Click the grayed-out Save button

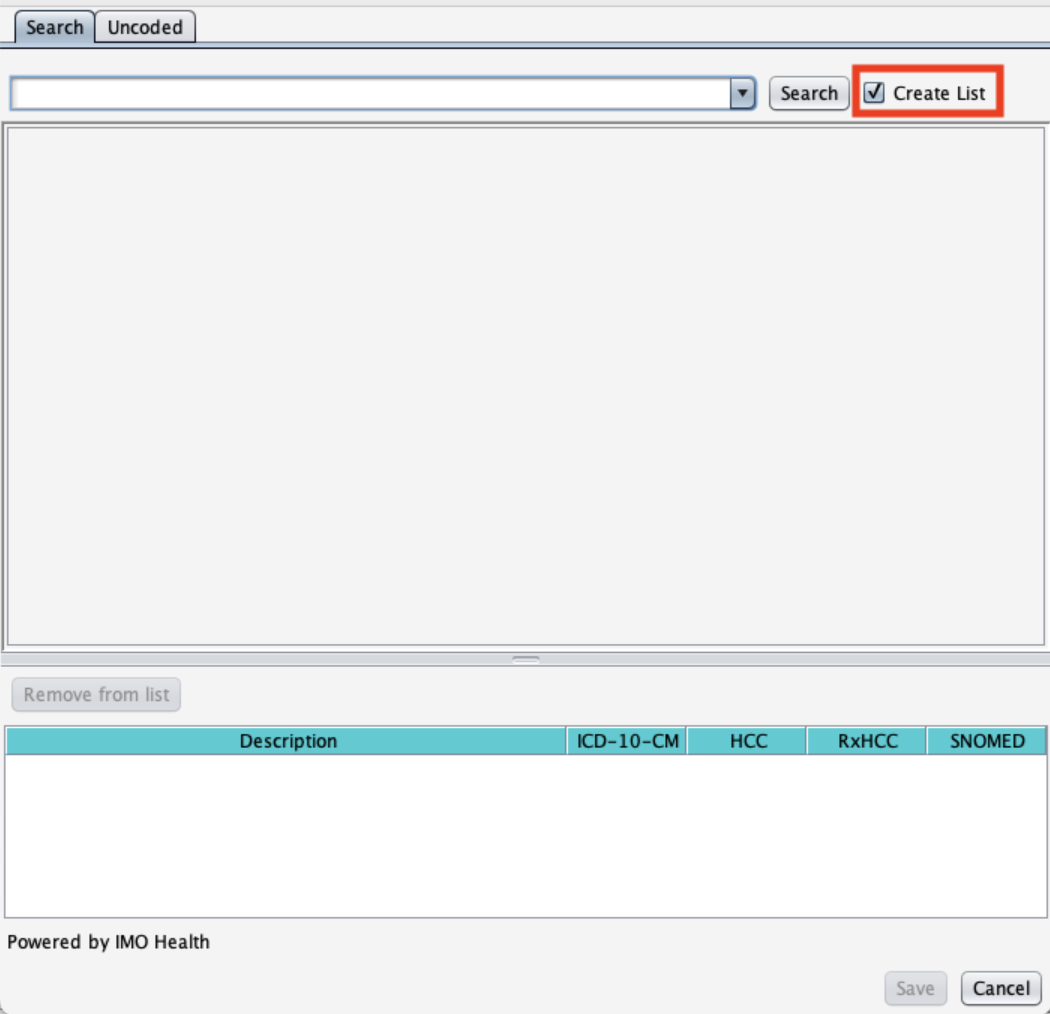pyautogui.click(x=914, y=988)
